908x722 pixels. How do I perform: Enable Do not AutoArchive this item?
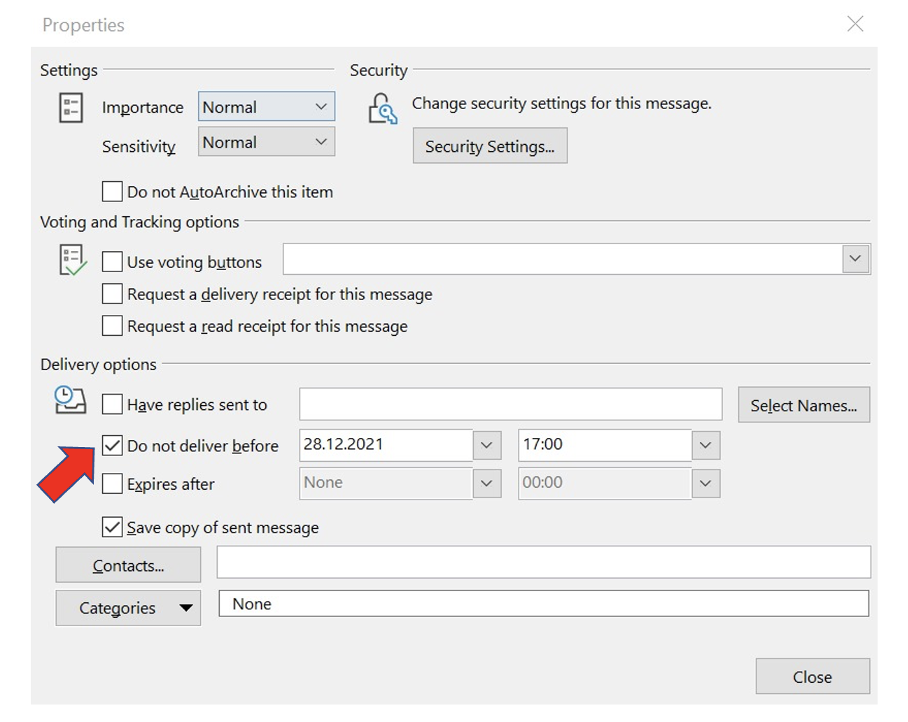click(112, 191)
